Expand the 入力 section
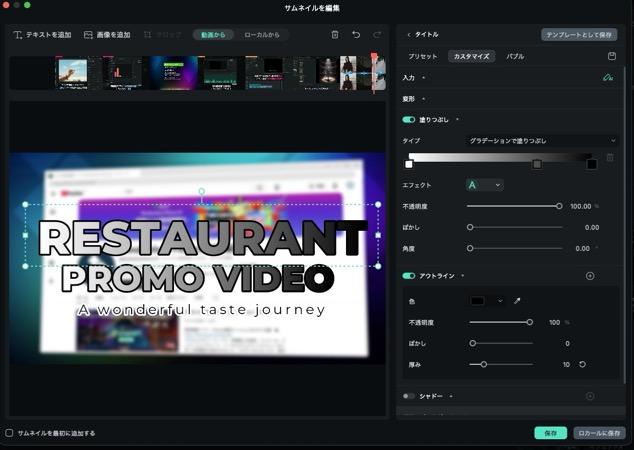Screen dimensions: 634x450 coord(423,78)
